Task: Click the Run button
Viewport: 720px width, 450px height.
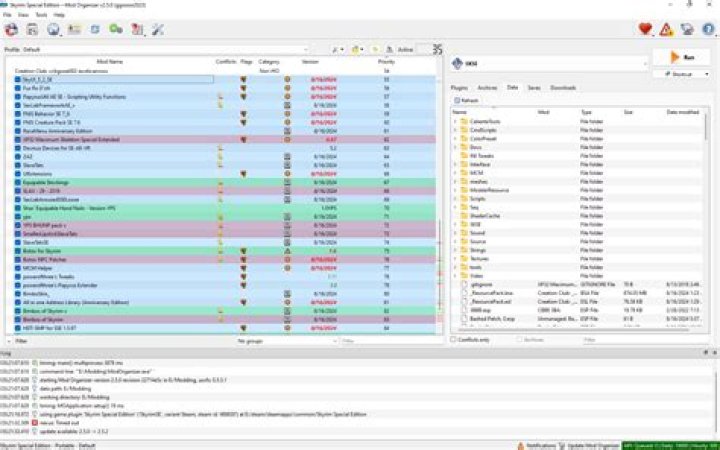Action: [682, 57]
